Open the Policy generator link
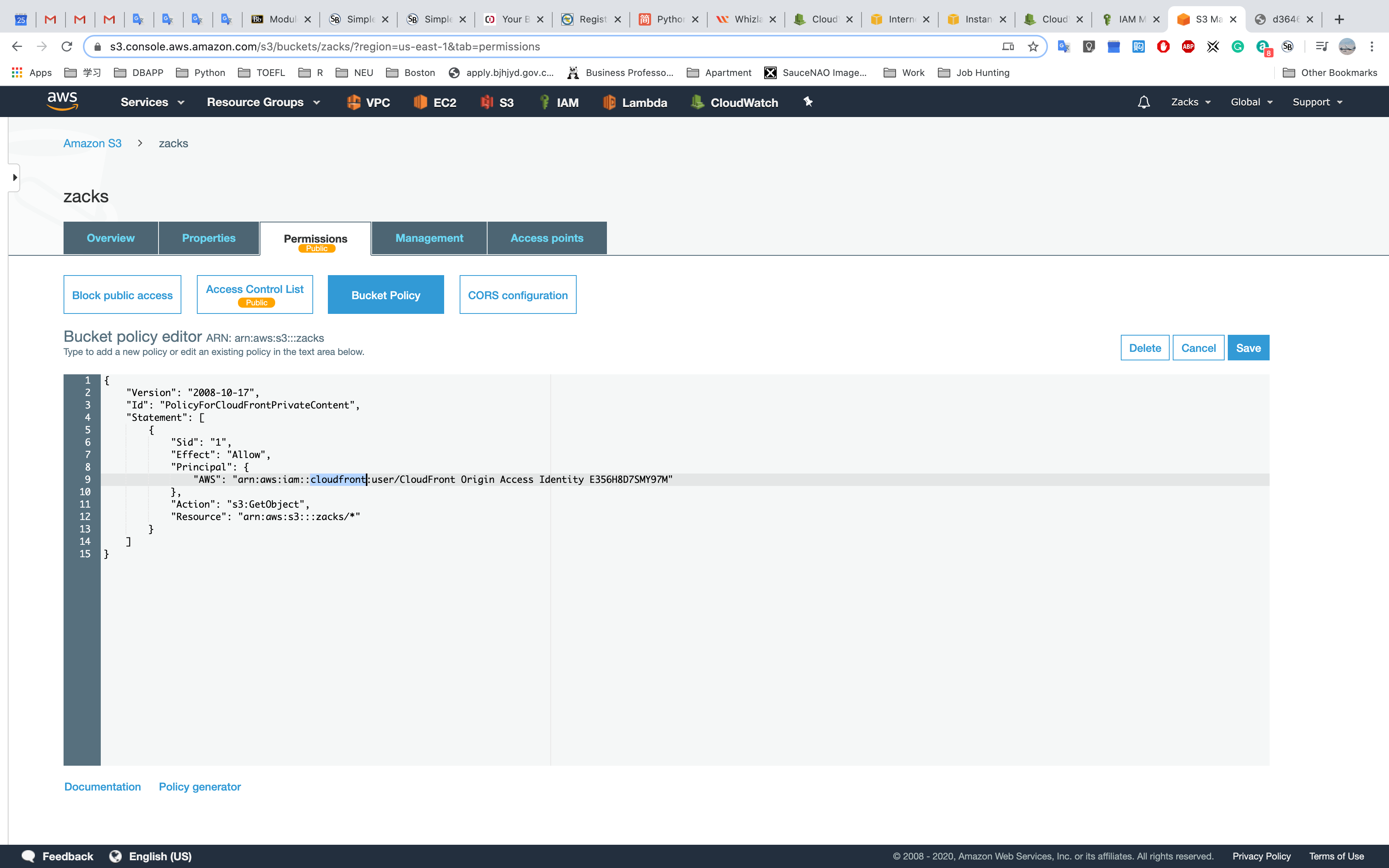The height and width of the screenshot is (868, 1389). click(200, 787)
